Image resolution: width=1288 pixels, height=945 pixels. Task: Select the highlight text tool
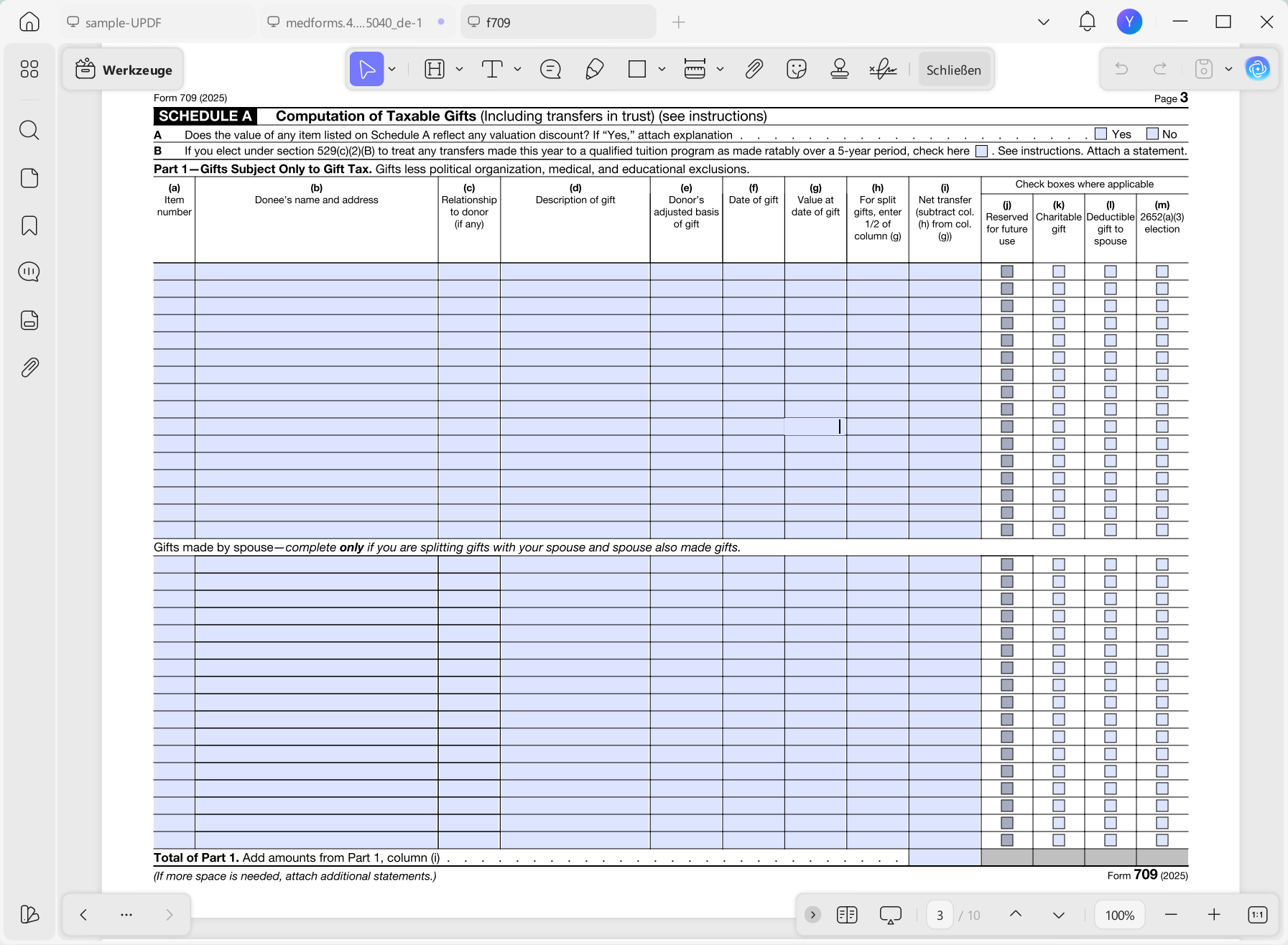click(435, 69)
